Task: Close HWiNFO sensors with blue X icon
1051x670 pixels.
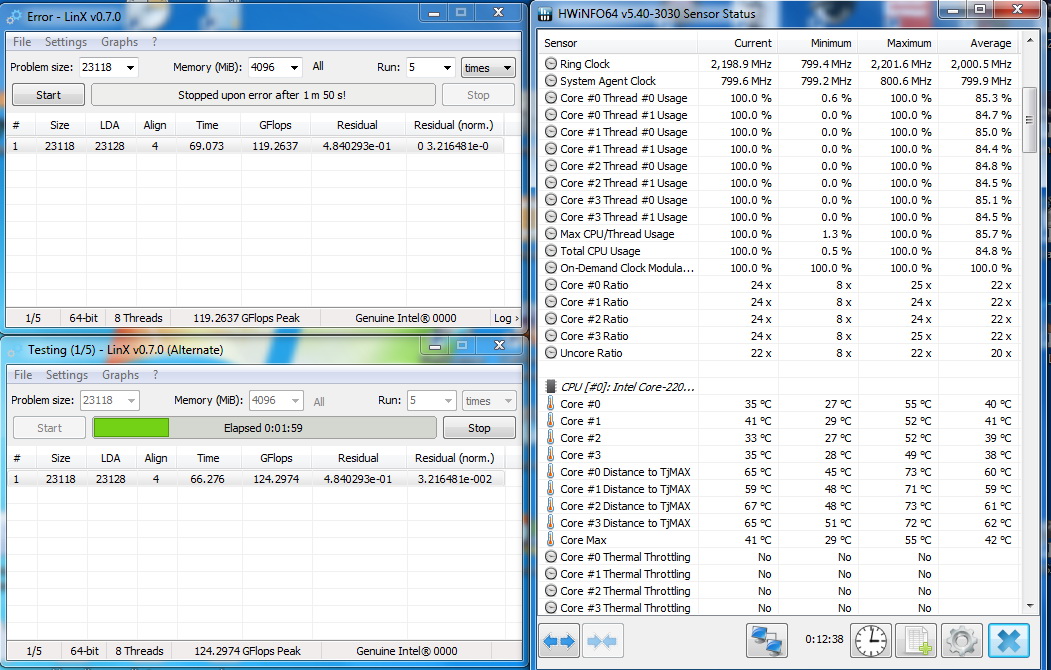Action: (1008, 641)
